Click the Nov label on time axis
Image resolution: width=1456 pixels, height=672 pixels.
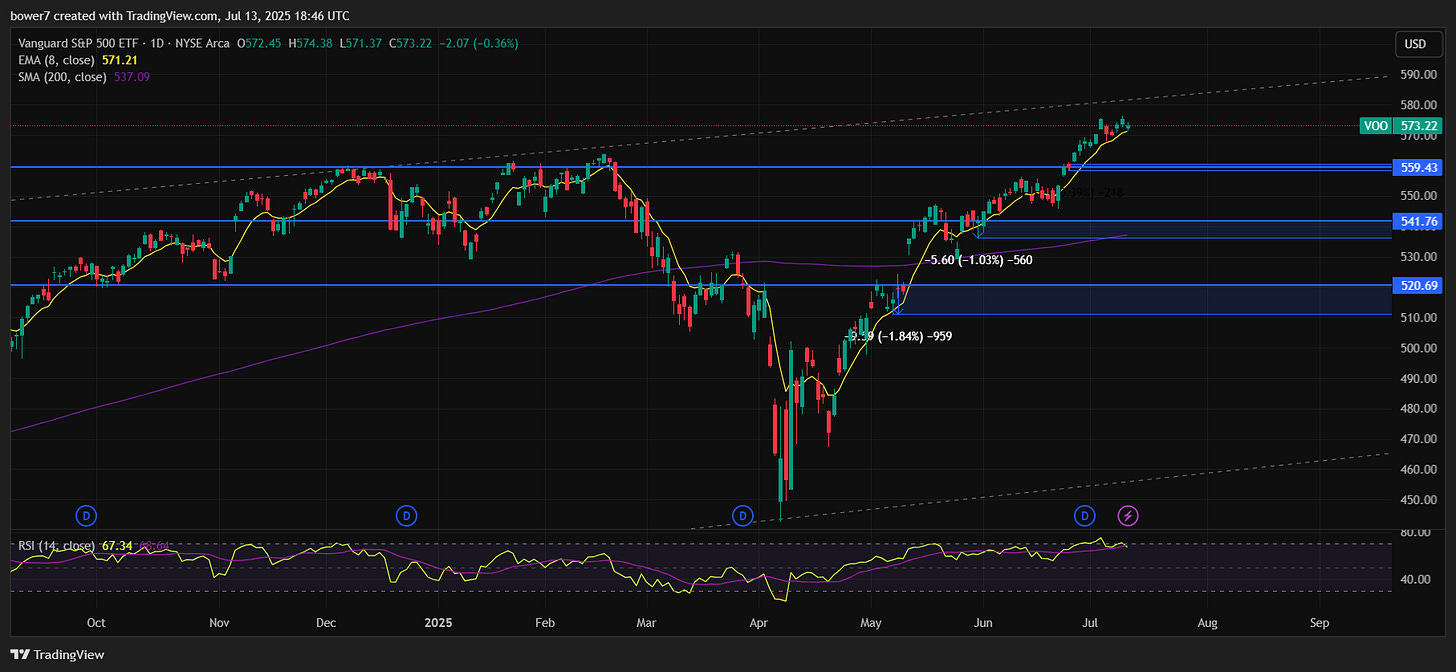click(220, 622)
